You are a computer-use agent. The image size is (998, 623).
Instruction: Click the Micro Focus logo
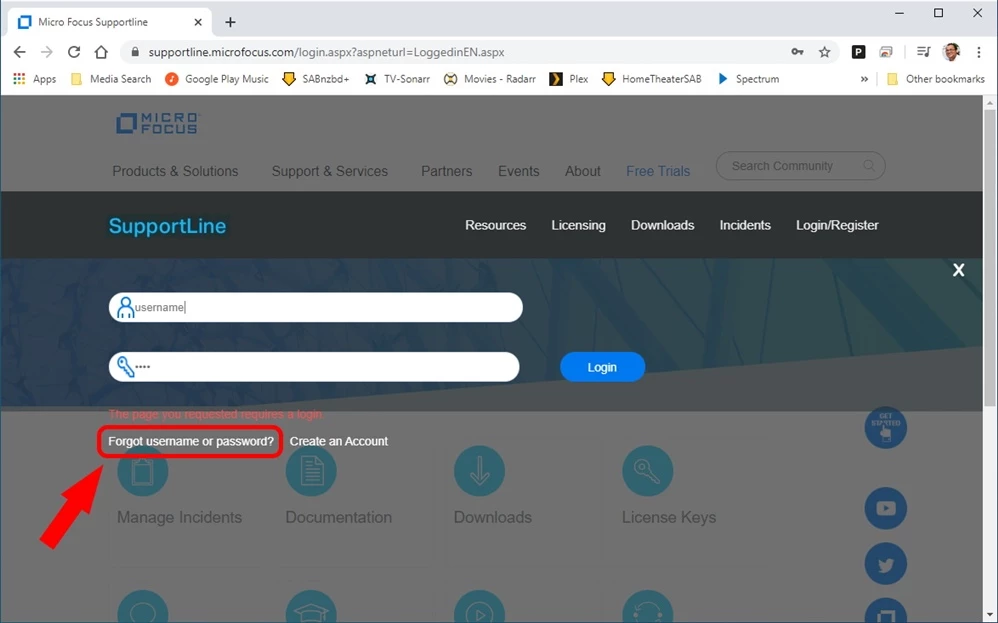[157, 123]
